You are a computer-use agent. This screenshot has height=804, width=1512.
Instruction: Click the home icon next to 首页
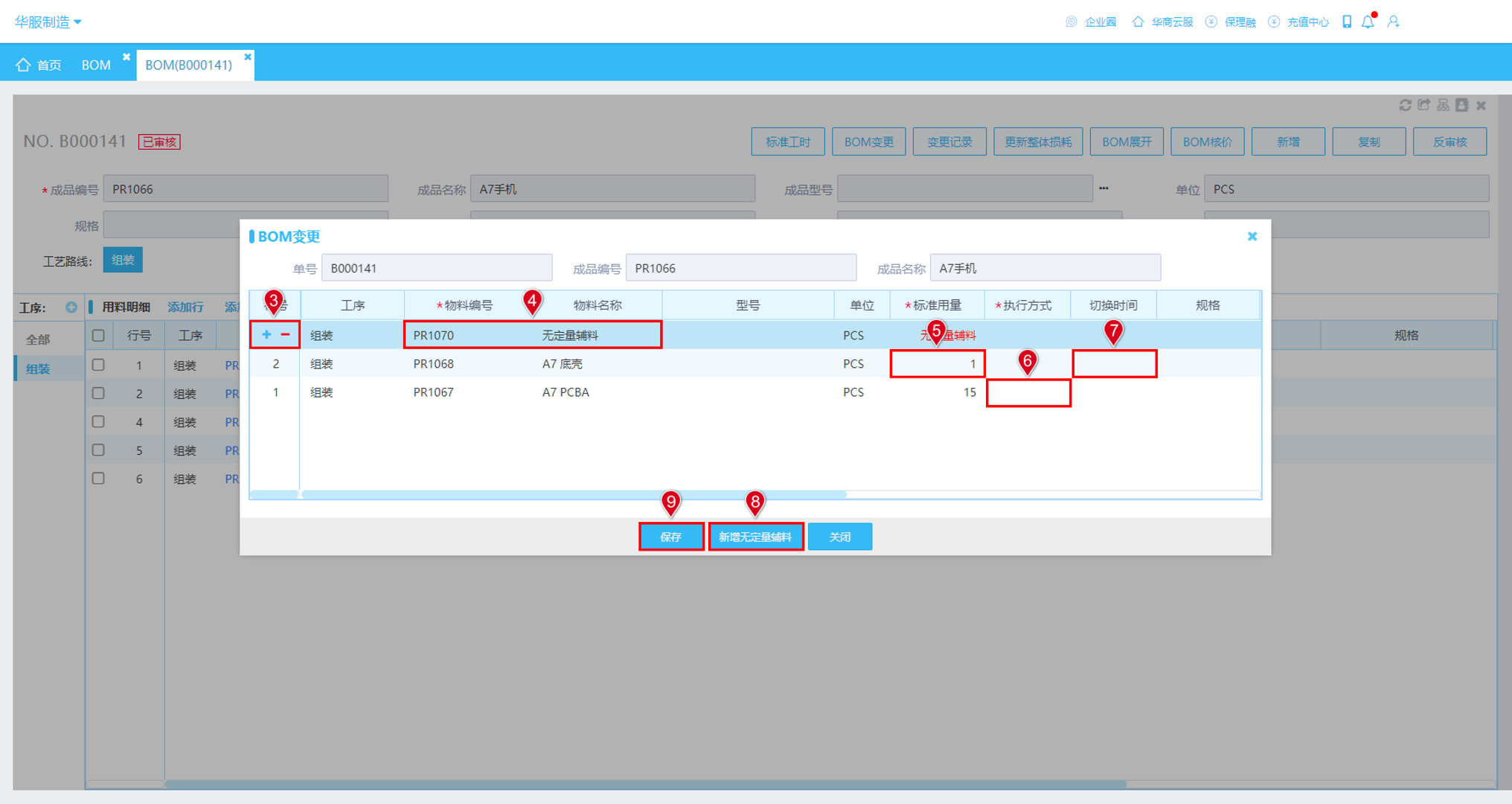23,65
